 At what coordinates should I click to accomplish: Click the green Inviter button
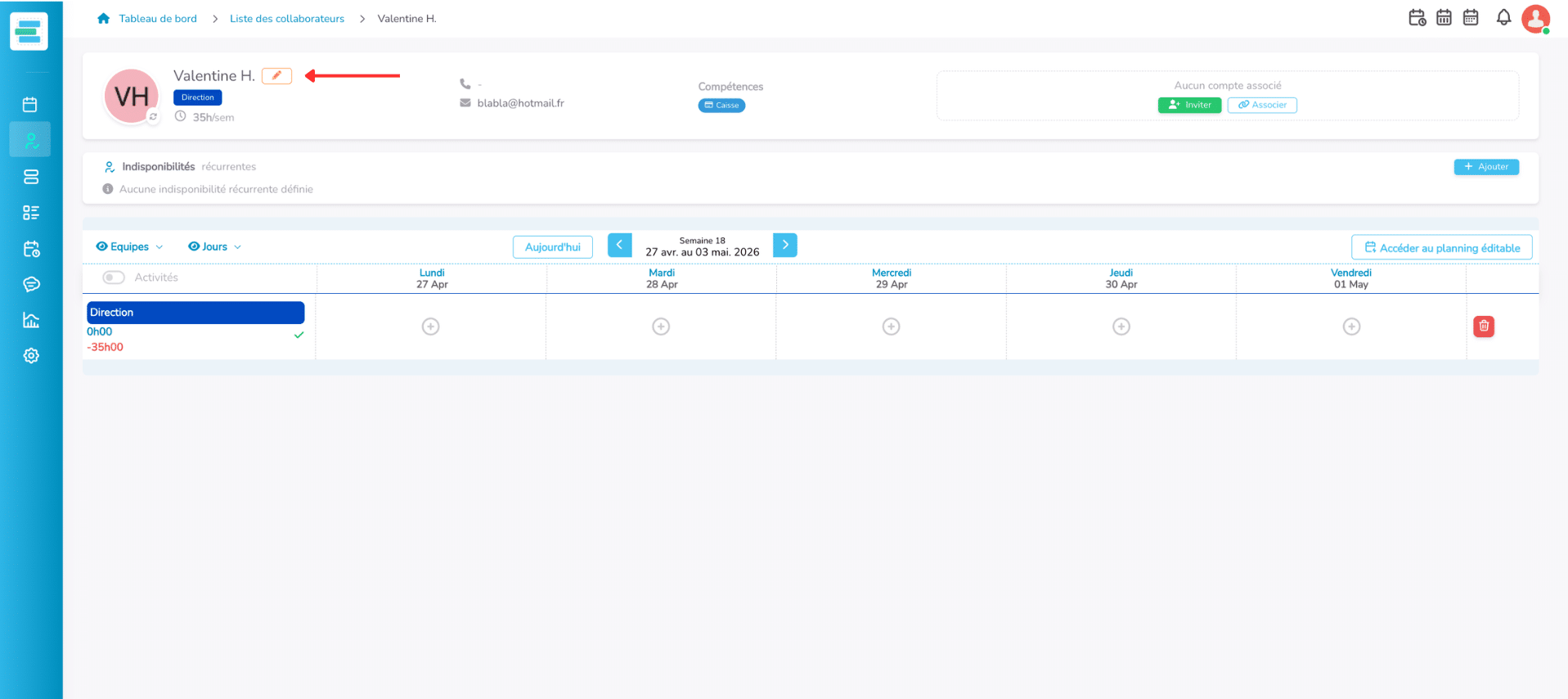[1189, 105]
